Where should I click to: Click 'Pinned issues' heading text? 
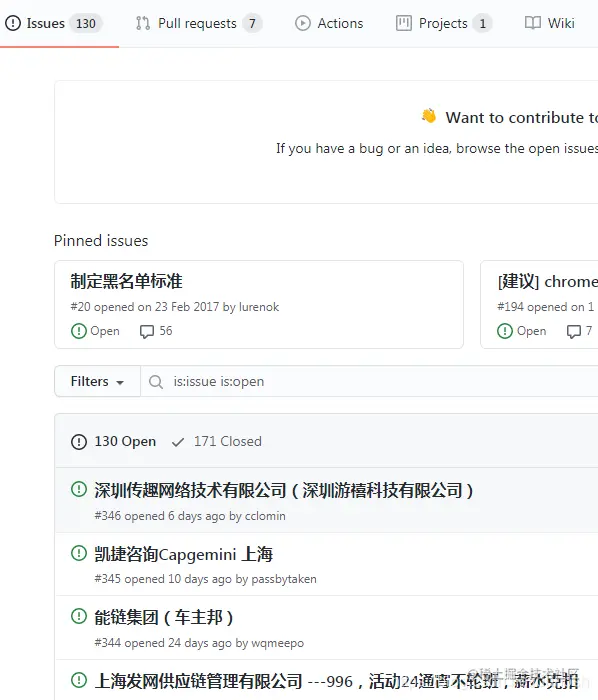[101, 241]
